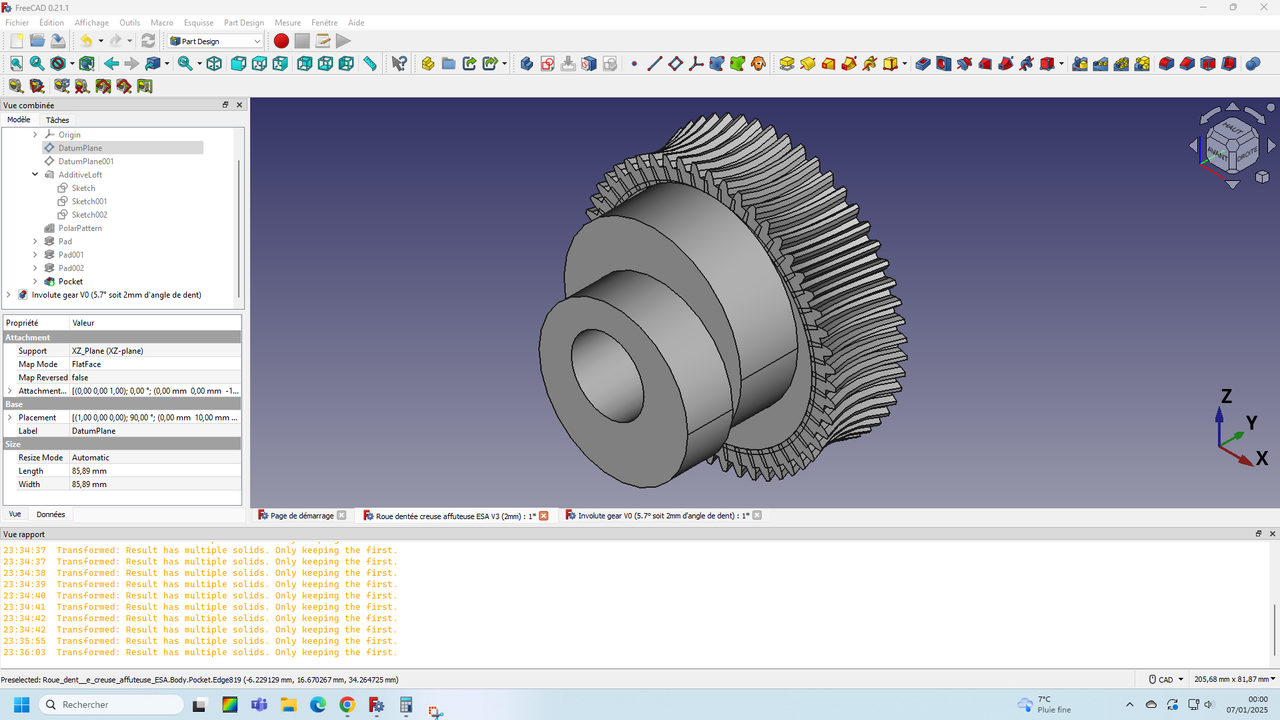
Task: Start macro recording red button
Action: [281, 41]
